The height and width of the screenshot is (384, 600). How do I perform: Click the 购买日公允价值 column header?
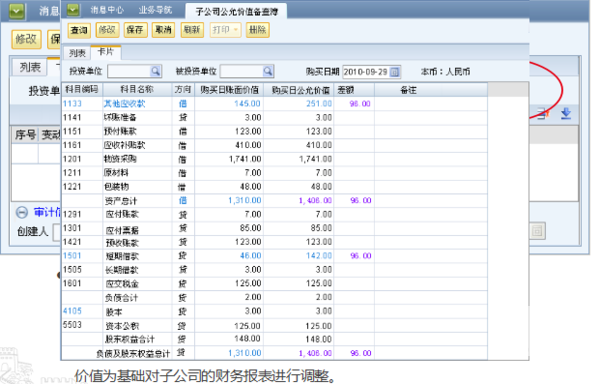pos(300,90)
